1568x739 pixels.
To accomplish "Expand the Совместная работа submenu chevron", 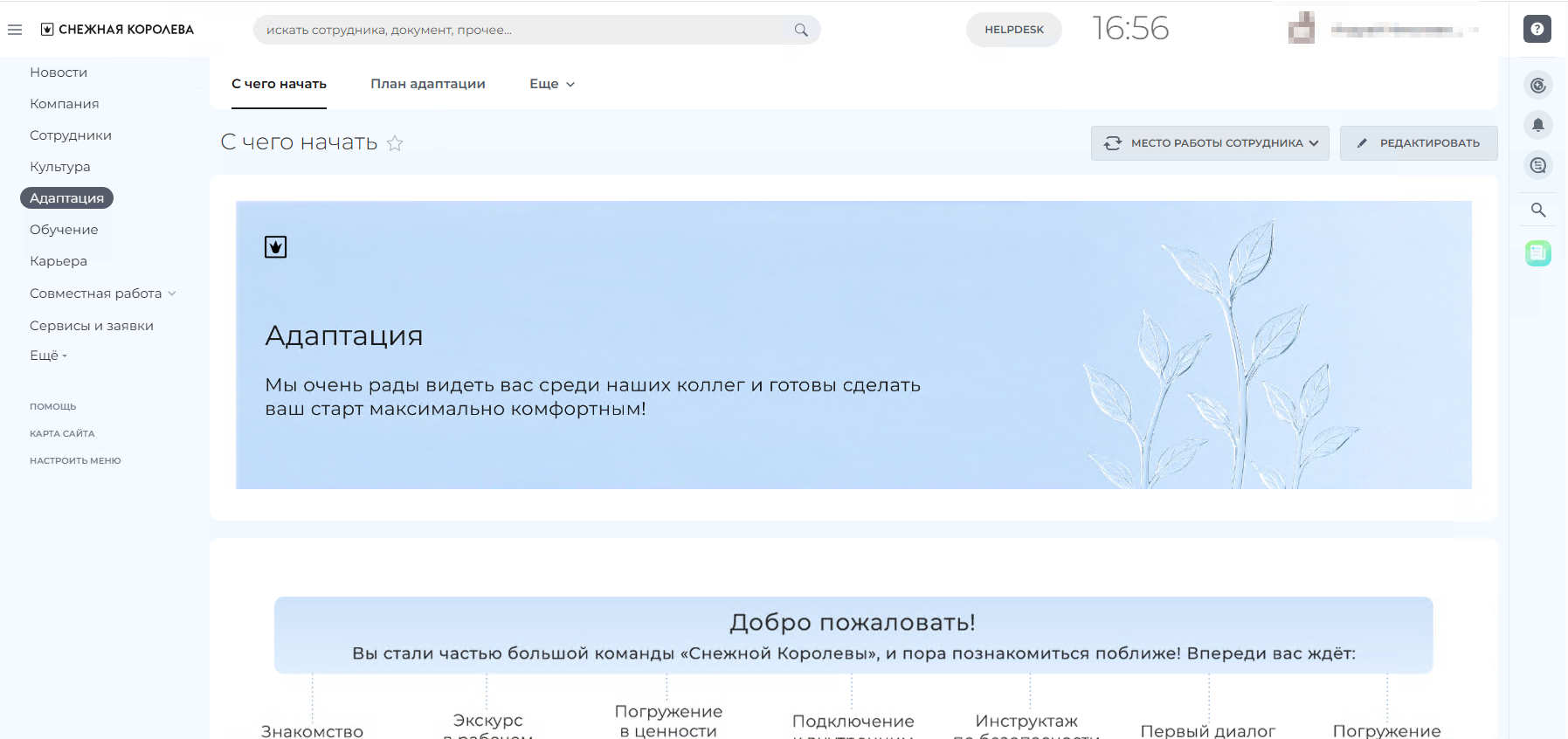I will (172, 294).
